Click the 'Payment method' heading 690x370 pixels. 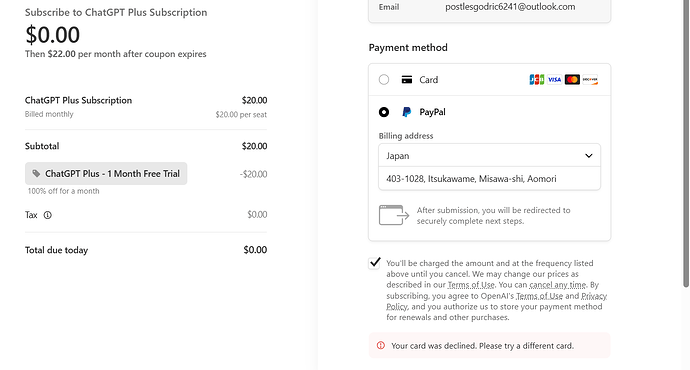[x=408, y=48]
